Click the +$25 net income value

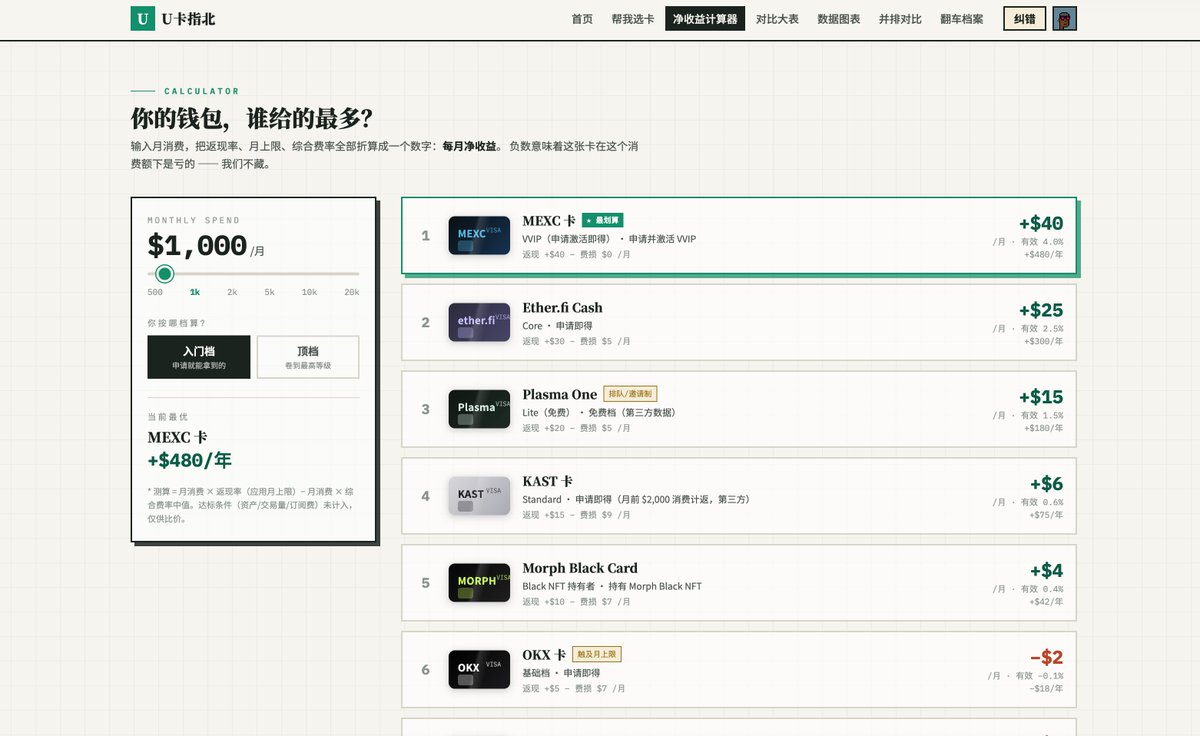point(1041,310)
